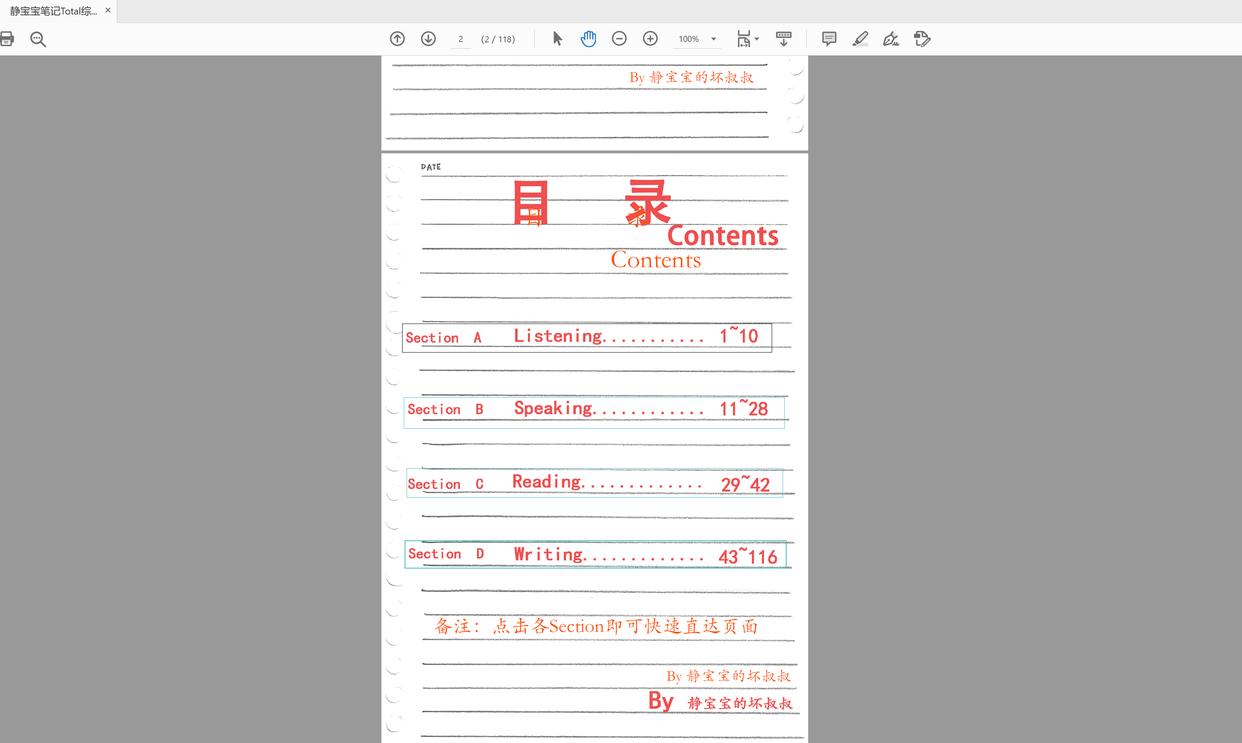
Task: Open the Comment tool
Action: (829, 38)
